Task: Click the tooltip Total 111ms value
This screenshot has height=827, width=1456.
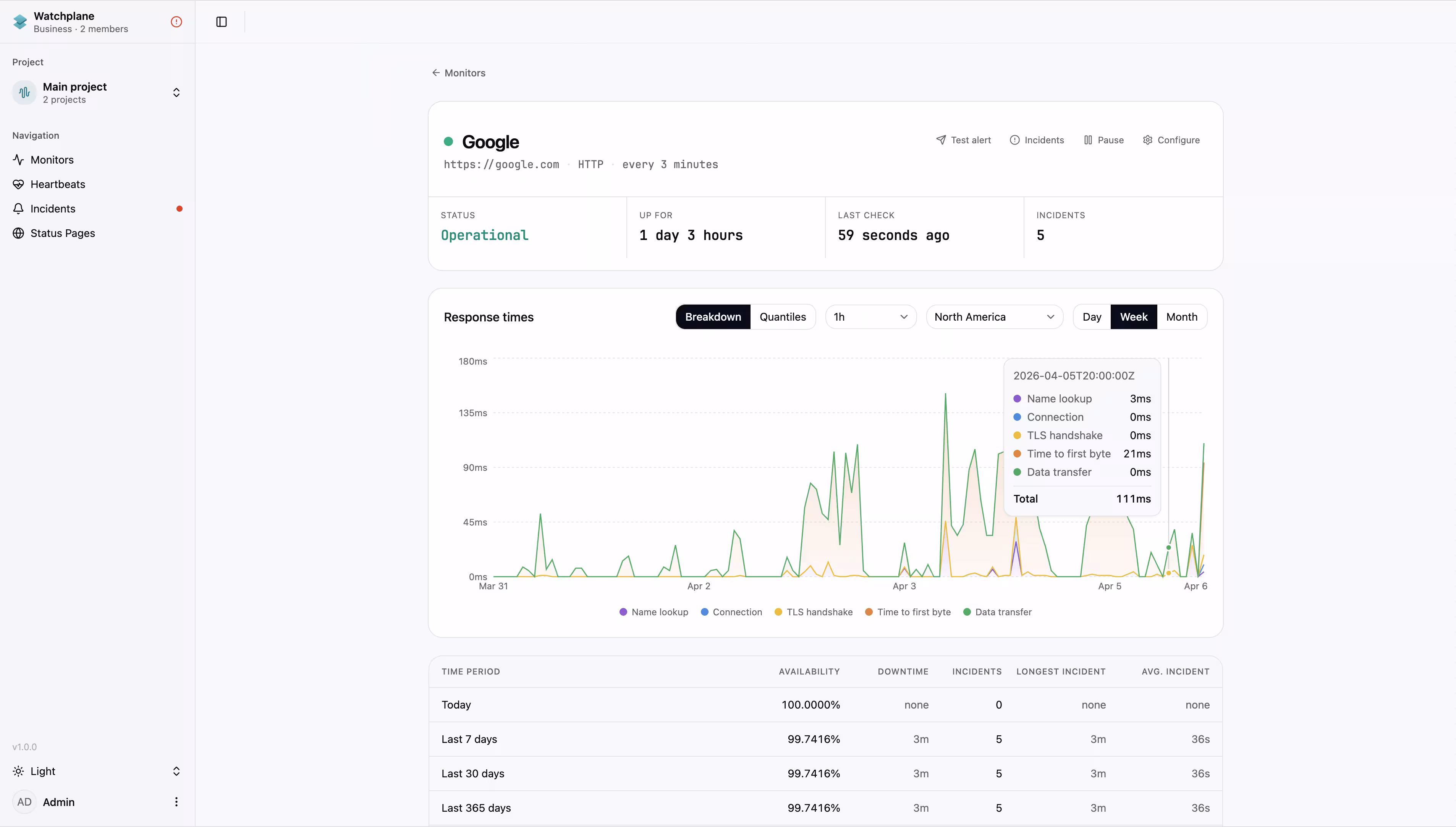Action: pyautogui.click(x=1133, y=499)
